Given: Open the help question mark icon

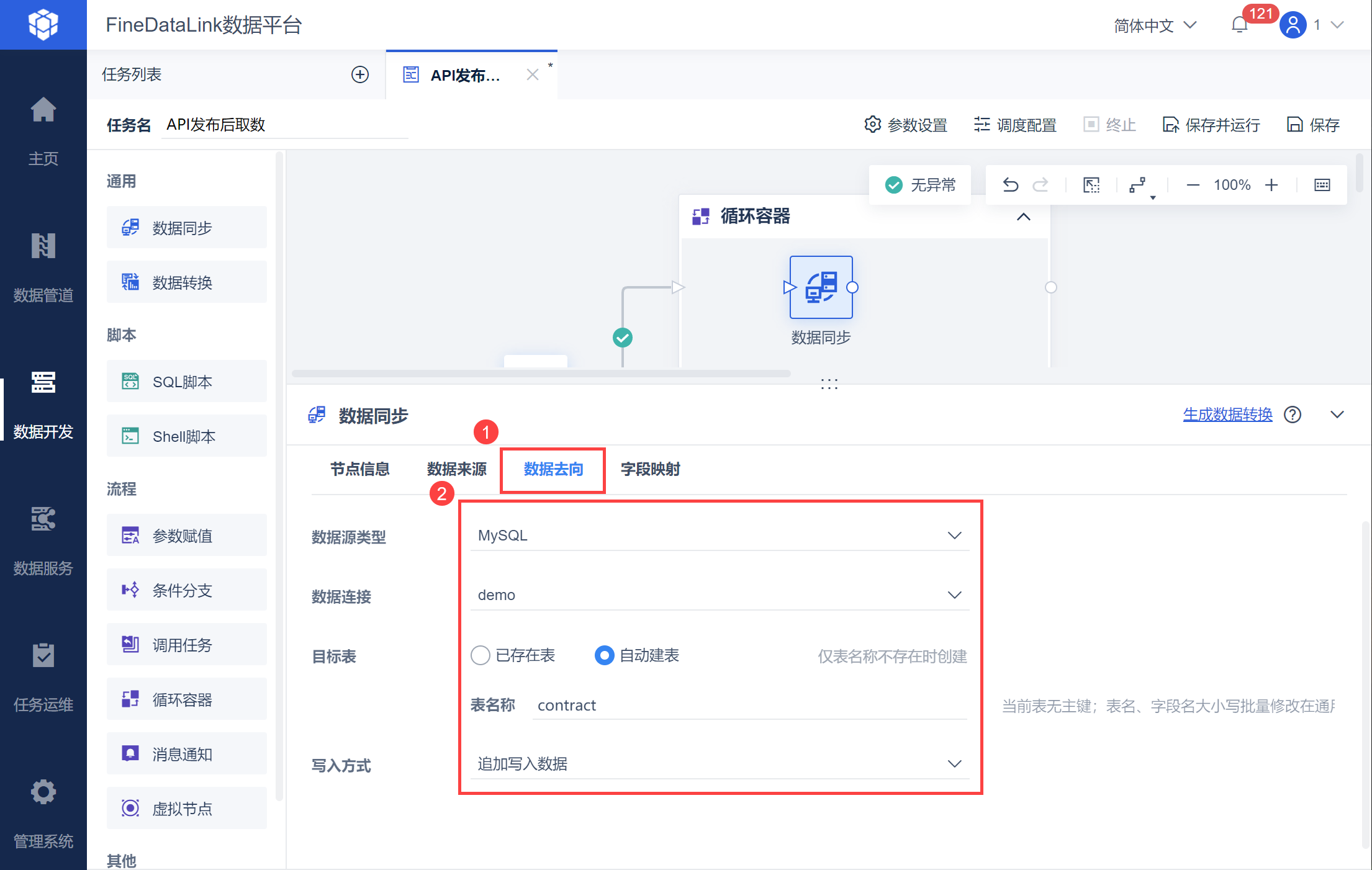Looking at the screenshot, I should coord(1293,415).
